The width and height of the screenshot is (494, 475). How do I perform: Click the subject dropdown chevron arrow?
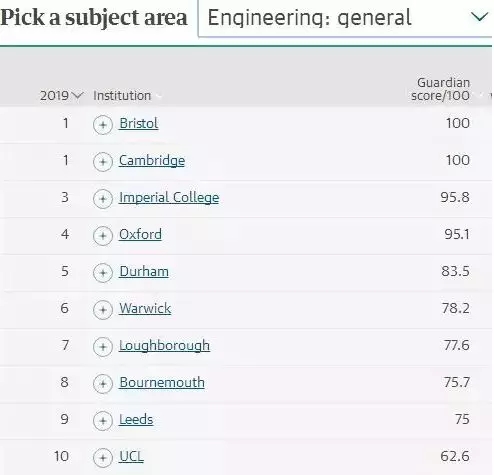coord(479,17)
